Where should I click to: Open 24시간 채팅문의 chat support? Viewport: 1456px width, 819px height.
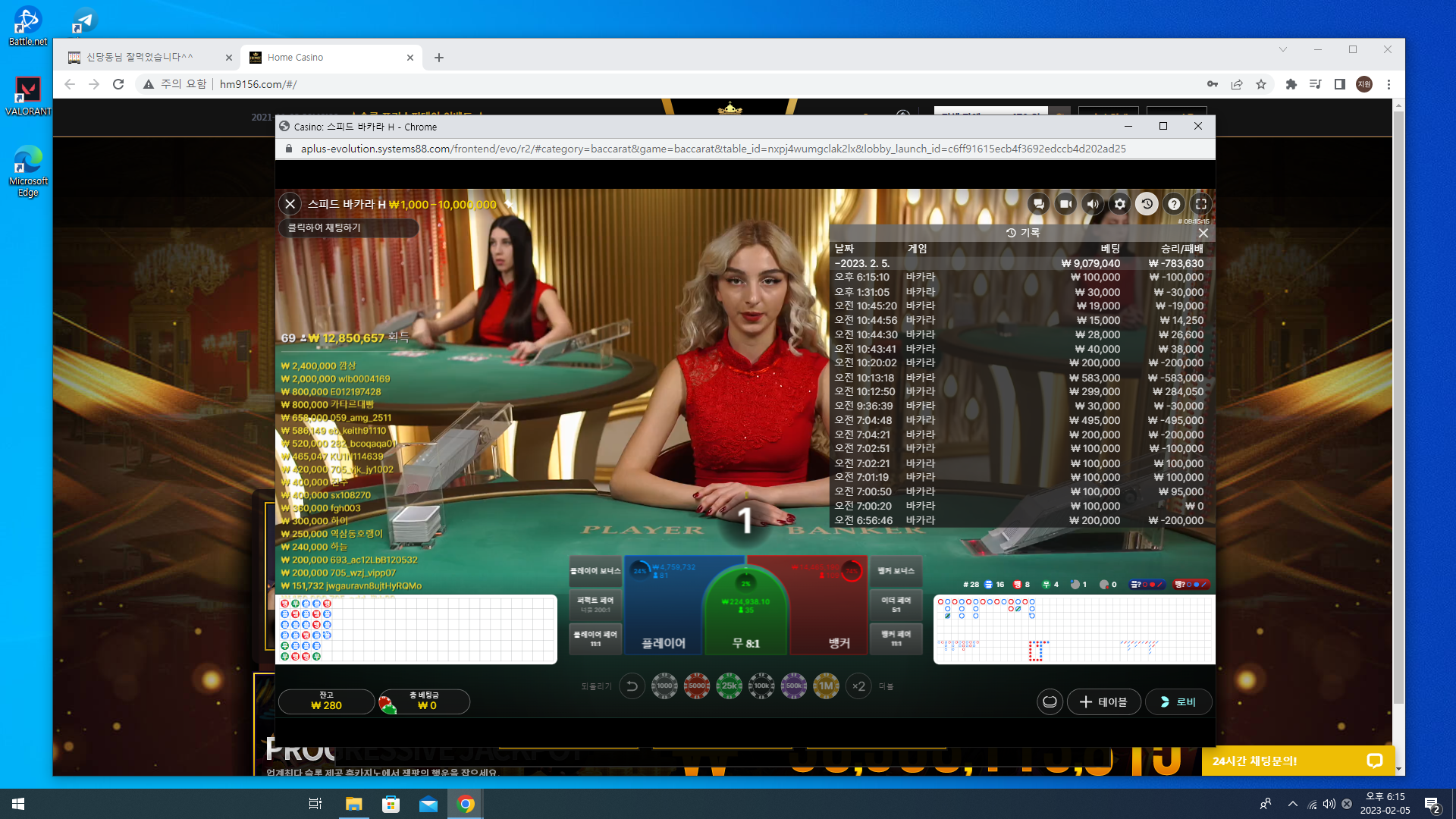coord(1298,761)
